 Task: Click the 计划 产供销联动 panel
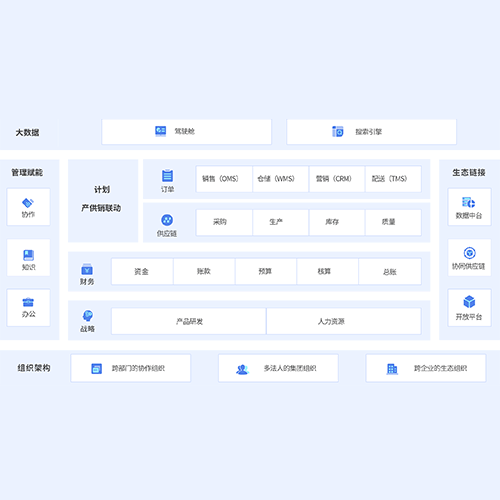coord(103,201)
